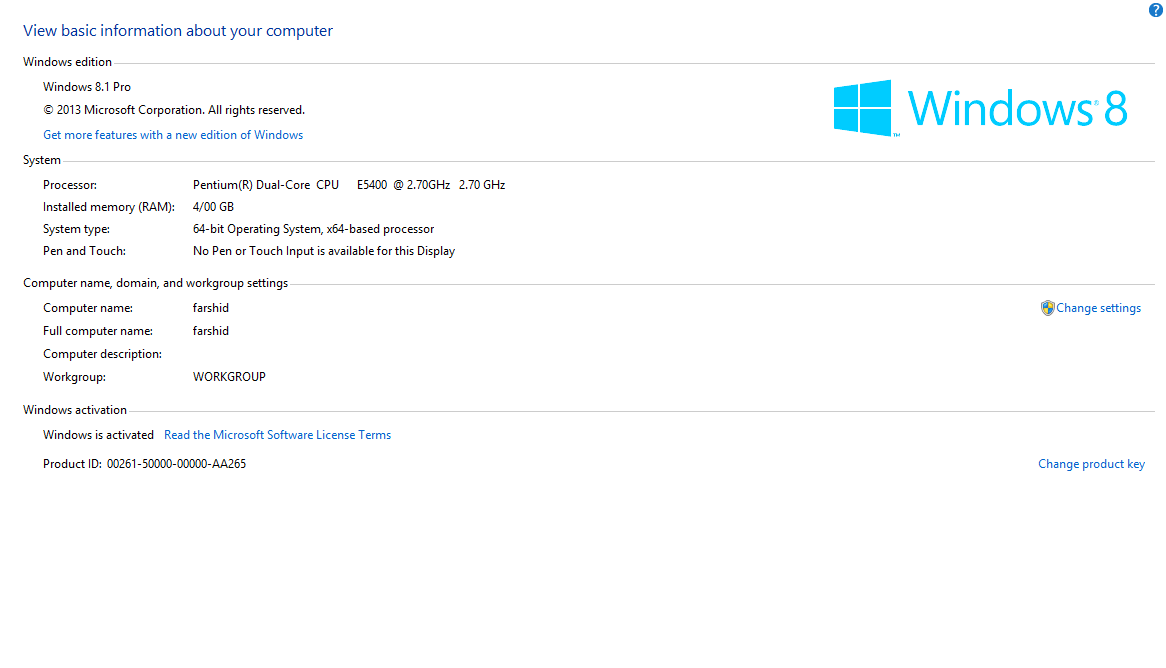Click the WORKGROUP value
The width and height of the screenshot is (1166, 668).
(229, 377)
